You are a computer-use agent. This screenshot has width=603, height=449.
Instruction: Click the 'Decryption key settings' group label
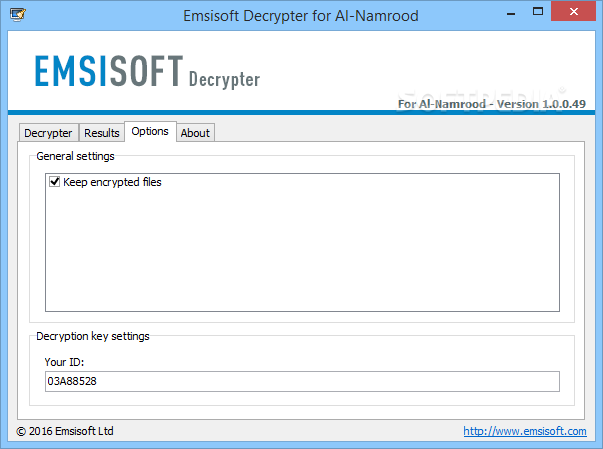[x=93, y=336]
